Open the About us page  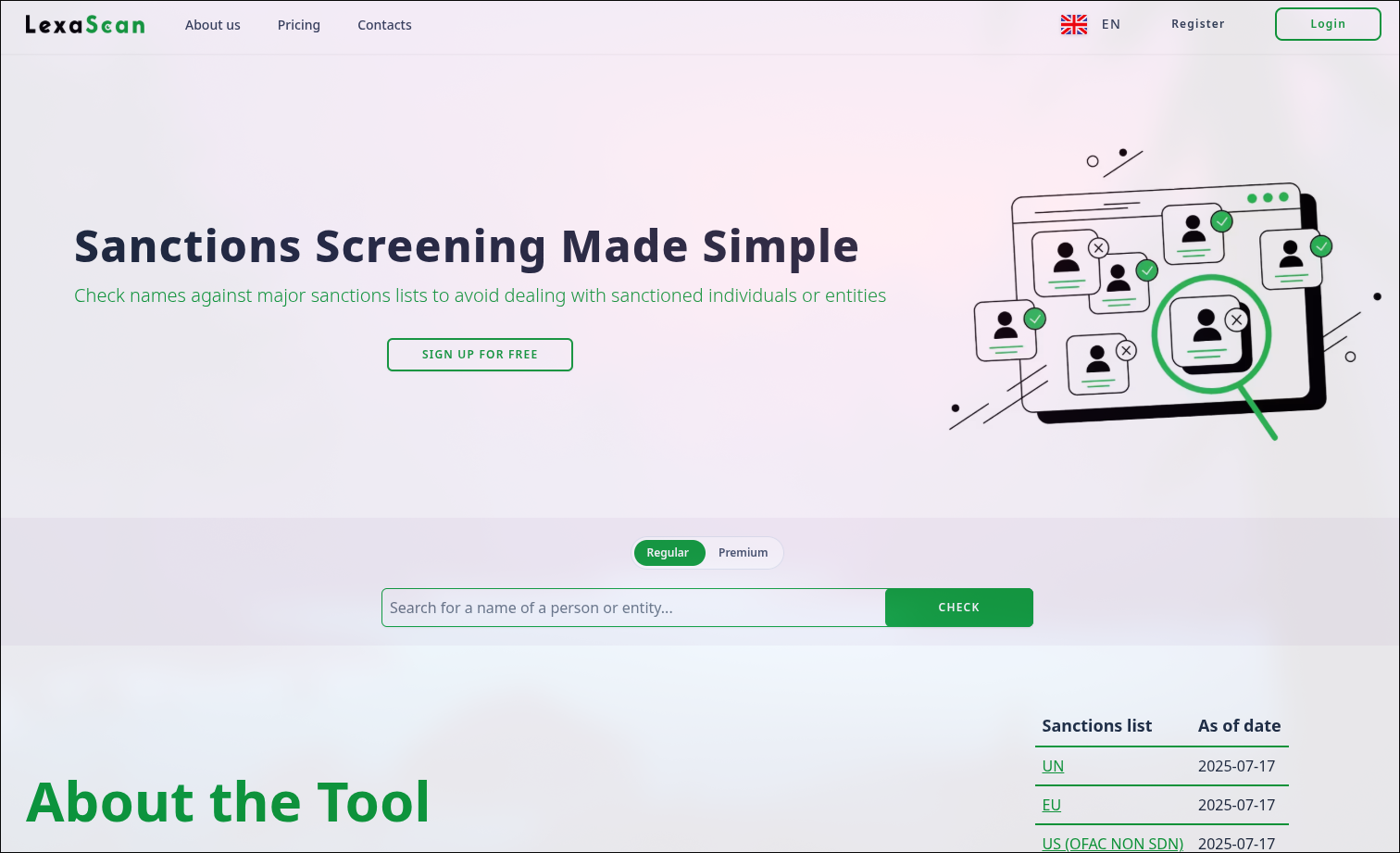click(212, 25)
